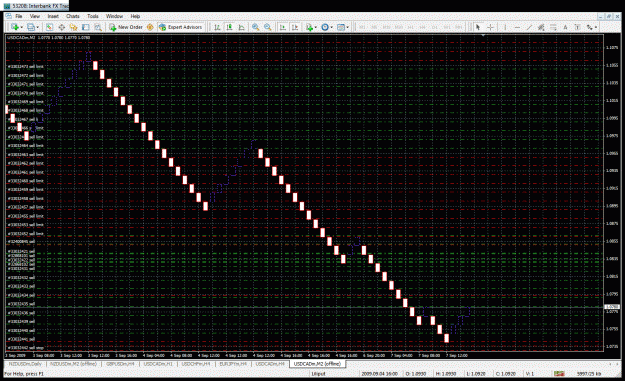Click the New Order button
Image resolution: width=625 pixels, height=381 pixels.
coord(126,27)
